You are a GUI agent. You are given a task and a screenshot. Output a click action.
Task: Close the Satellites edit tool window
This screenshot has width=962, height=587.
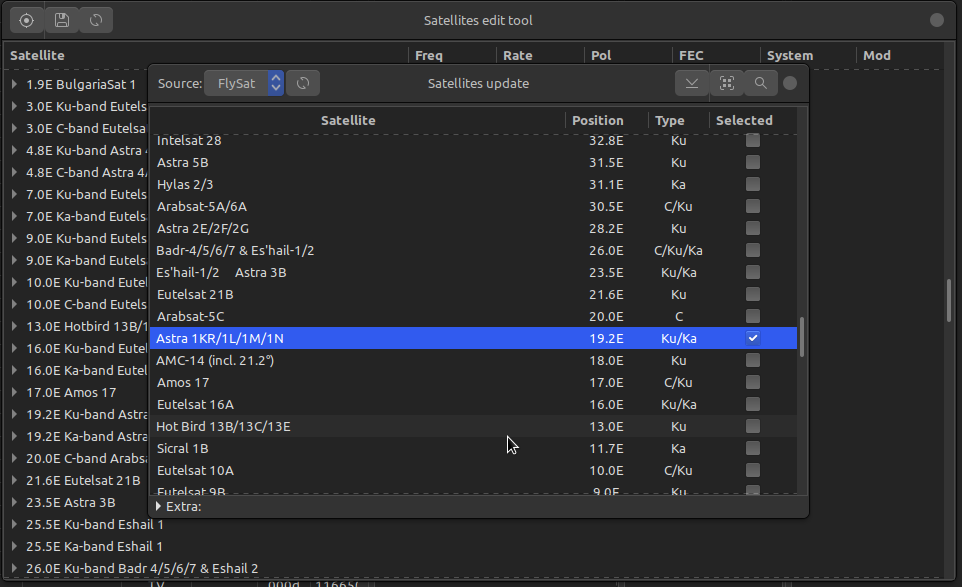pos(936,20)
